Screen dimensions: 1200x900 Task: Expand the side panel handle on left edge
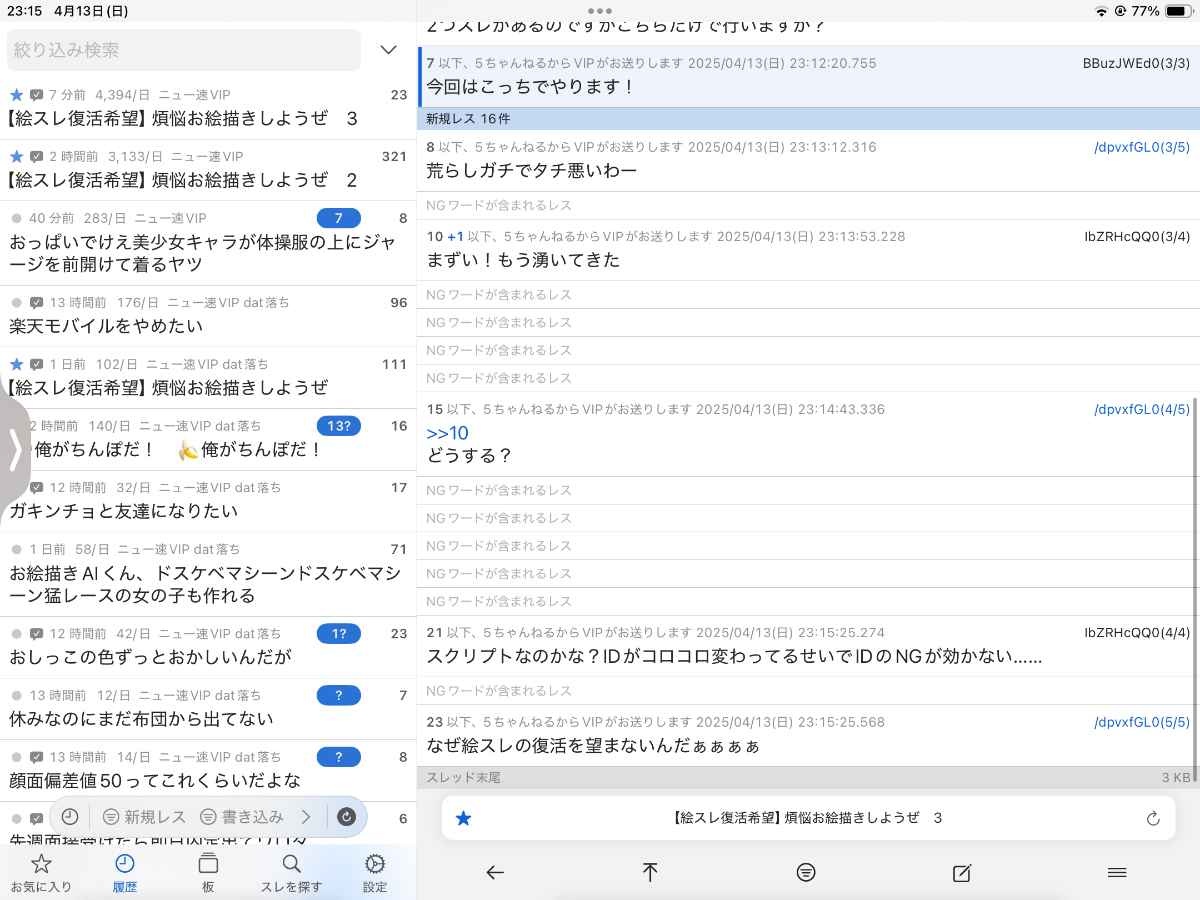[x=14, y=452]
